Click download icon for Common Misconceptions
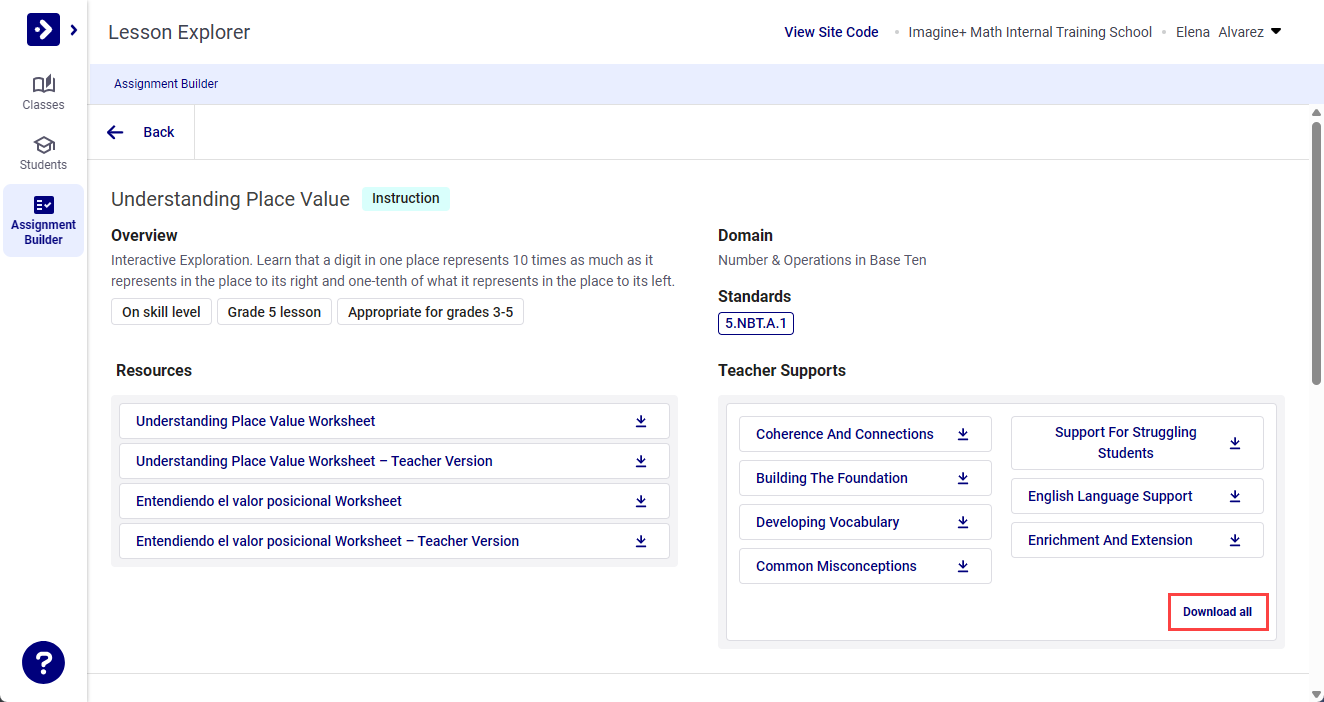This screenshot has width=1324, height=702. pyautogui.click(x=963, y=566)
